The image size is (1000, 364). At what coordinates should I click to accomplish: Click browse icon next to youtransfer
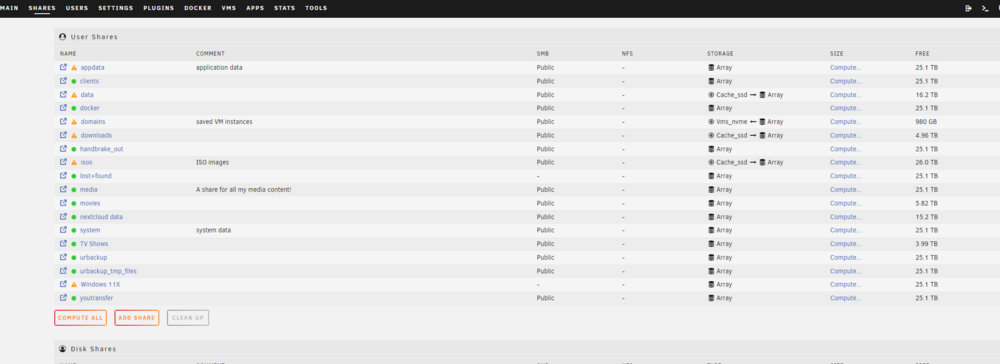(x=63, y=298)
